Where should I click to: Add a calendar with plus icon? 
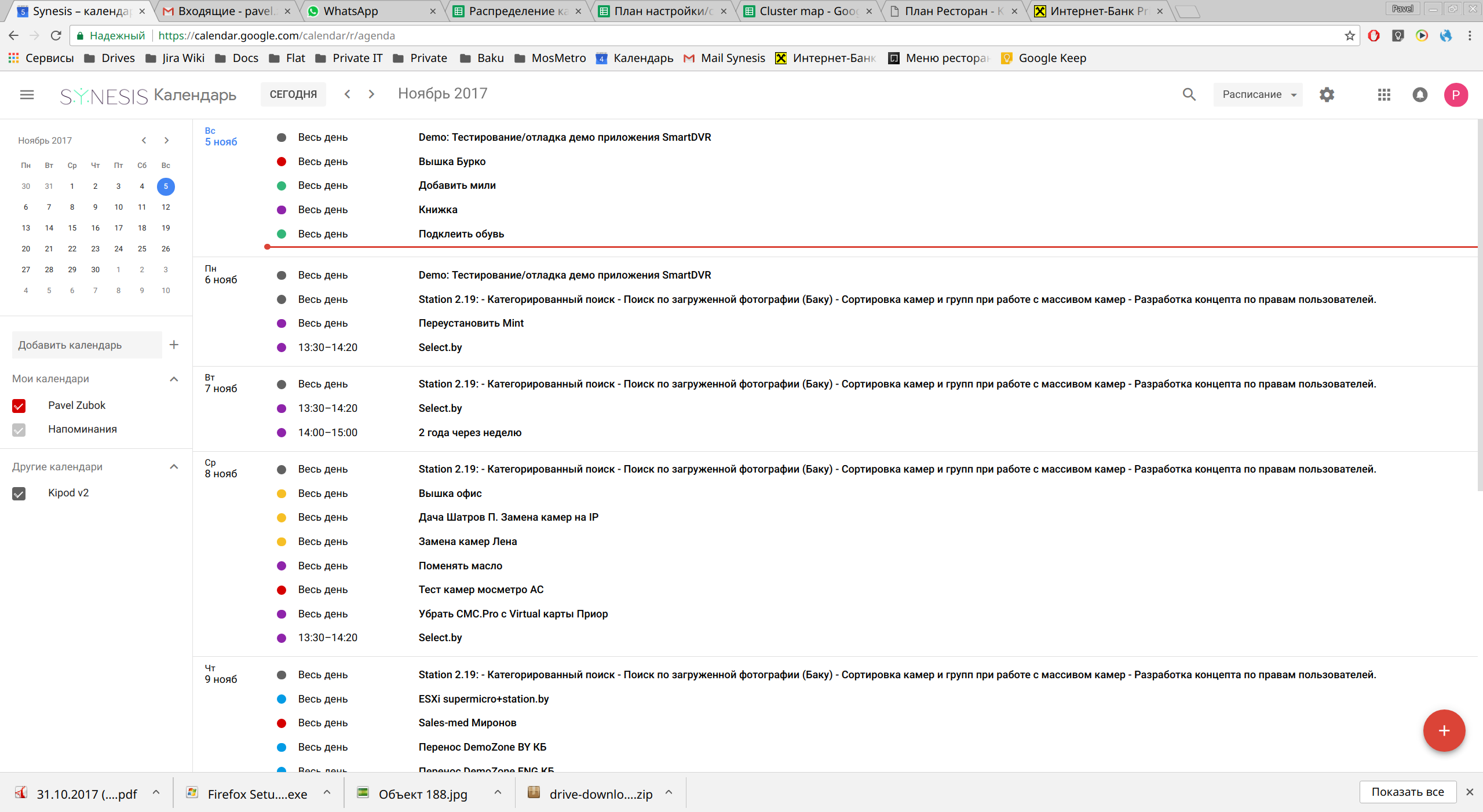[x=174, y=345]
